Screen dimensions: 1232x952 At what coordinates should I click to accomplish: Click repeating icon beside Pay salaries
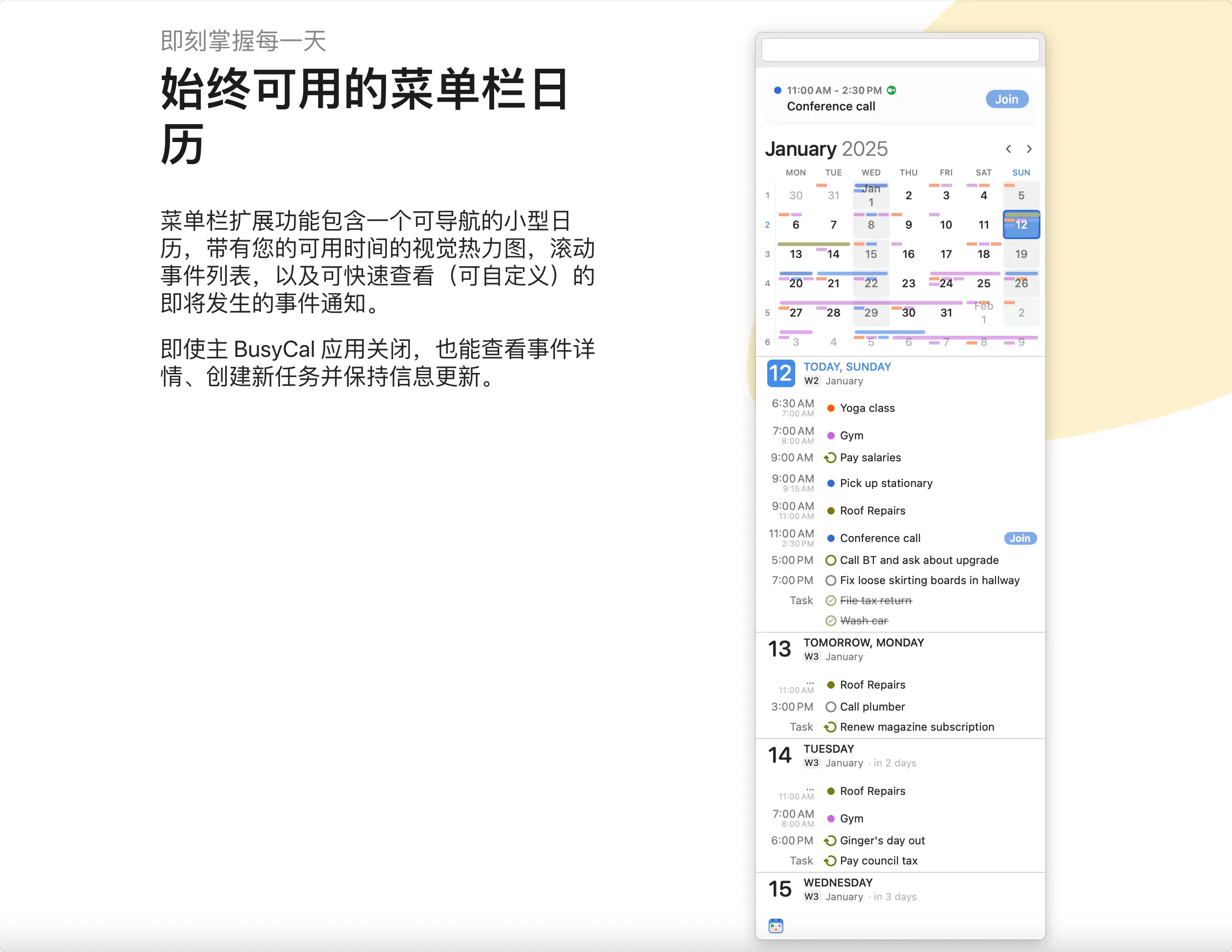[830, 457]
